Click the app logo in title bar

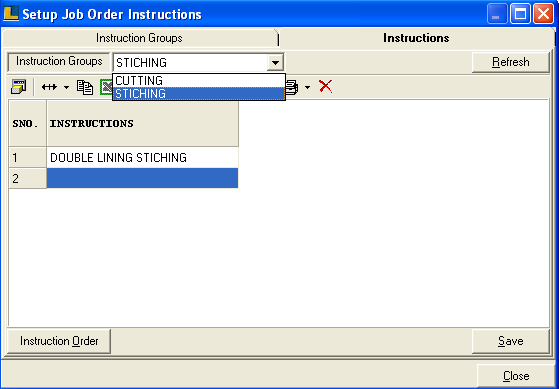tap(11, 14)
